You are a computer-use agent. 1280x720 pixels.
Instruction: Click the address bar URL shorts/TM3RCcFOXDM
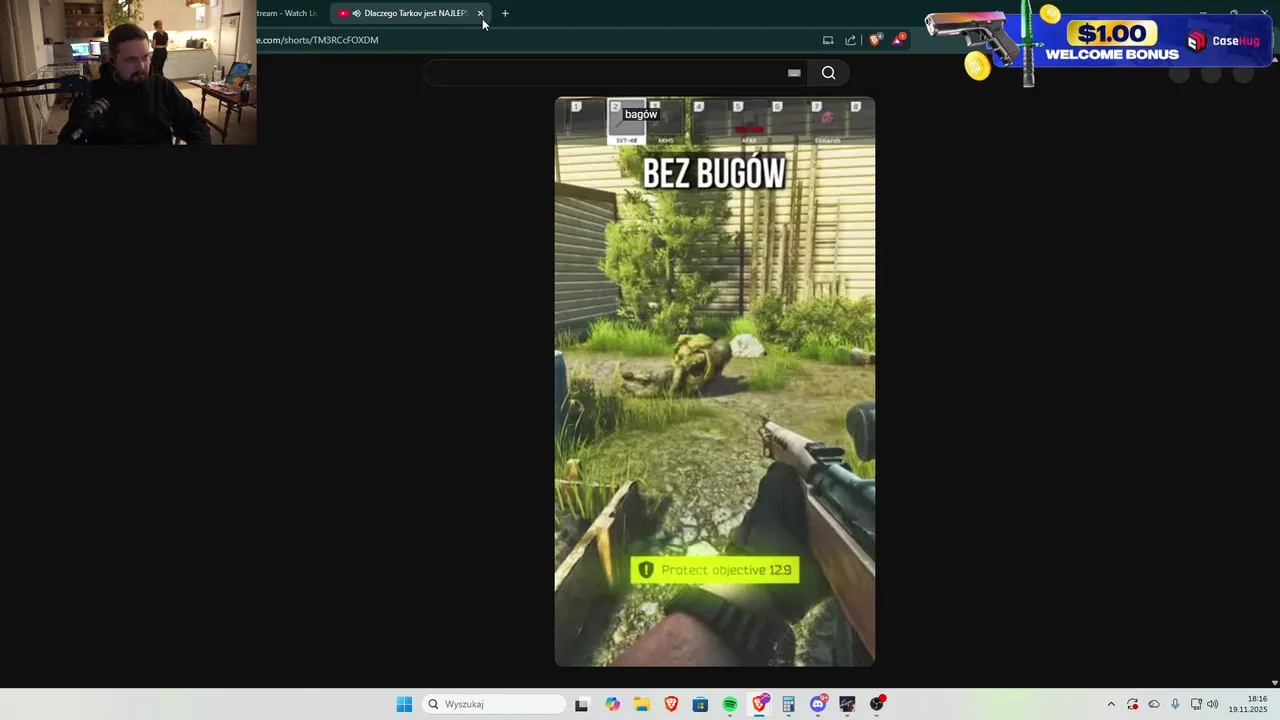coord(318,40)
